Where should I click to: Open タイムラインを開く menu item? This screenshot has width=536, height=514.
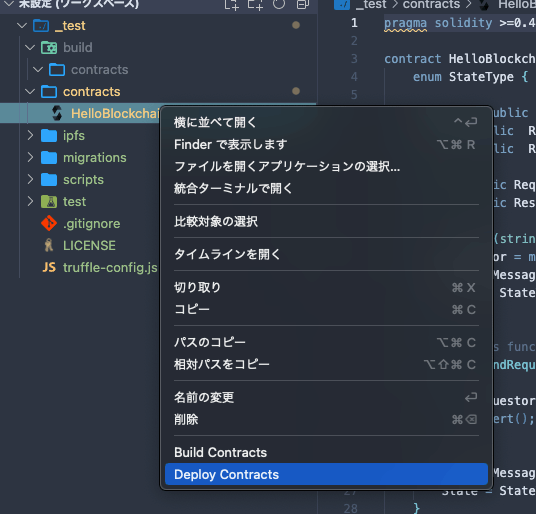pos(326,254)
